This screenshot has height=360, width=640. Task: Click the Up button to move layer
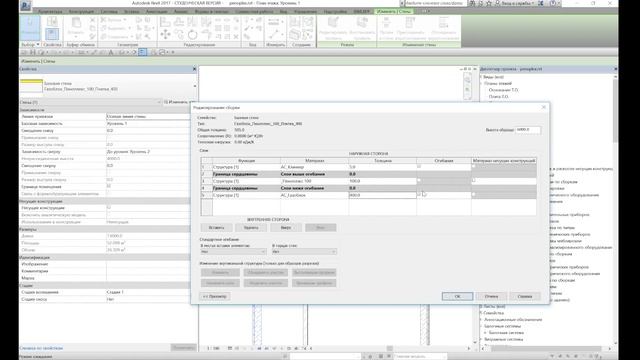(286, 228)
